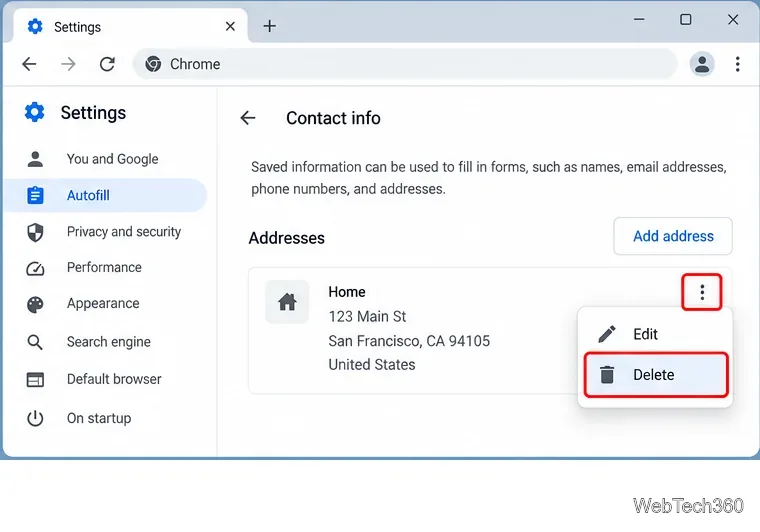This screenshot has width=760, height=532.
Task: Click the Home address name
Action: (x=347, y=292)
